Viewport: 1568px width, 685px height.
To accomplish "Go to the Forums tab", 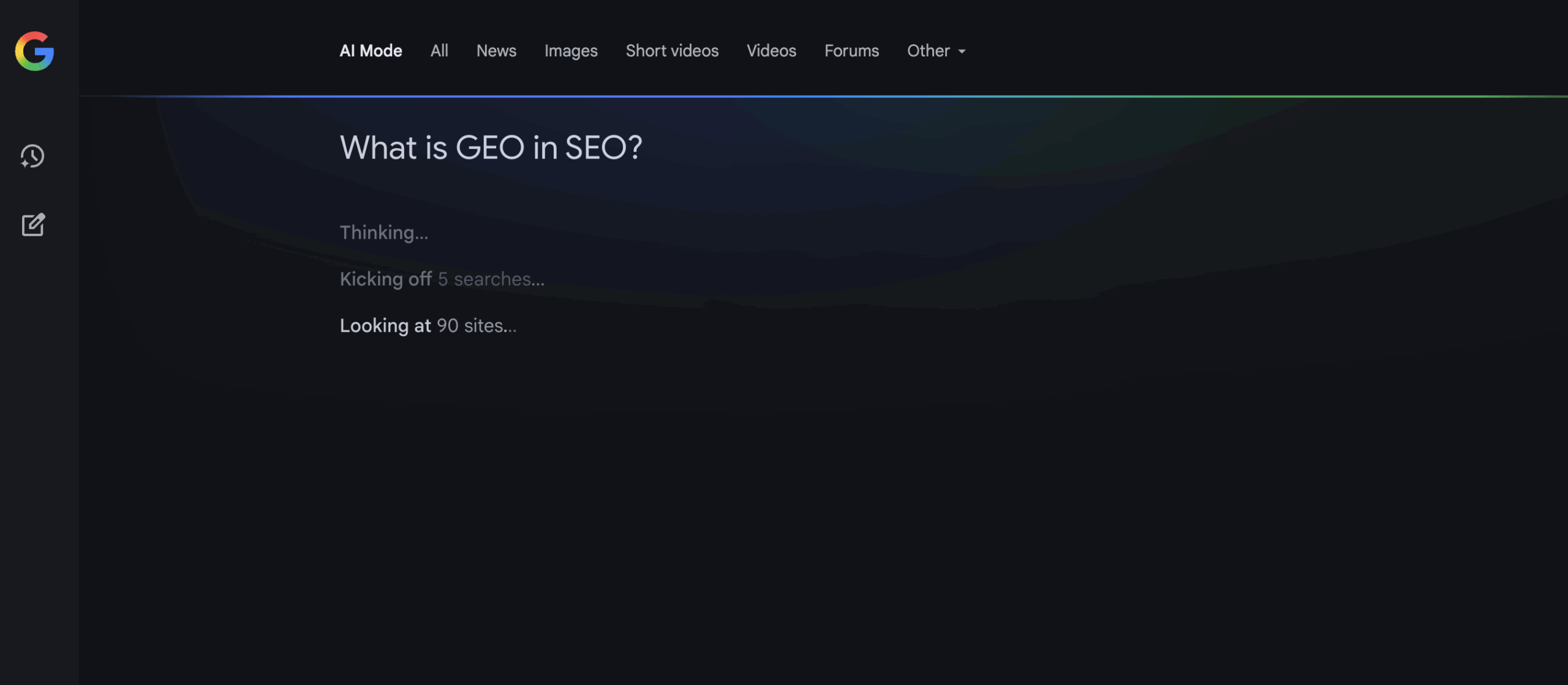I will [851, 51].
